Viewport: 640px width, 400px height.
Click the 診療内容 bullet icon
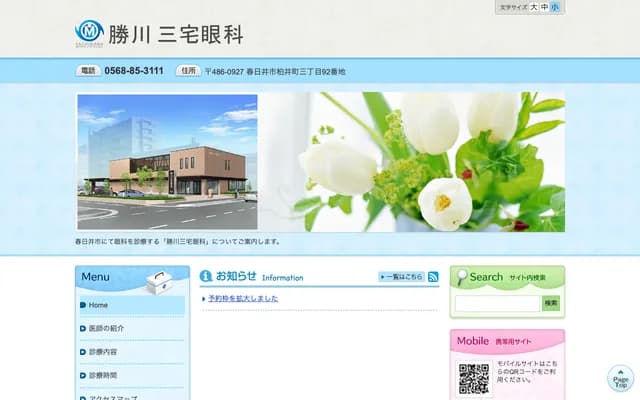[x=83, y=352]
